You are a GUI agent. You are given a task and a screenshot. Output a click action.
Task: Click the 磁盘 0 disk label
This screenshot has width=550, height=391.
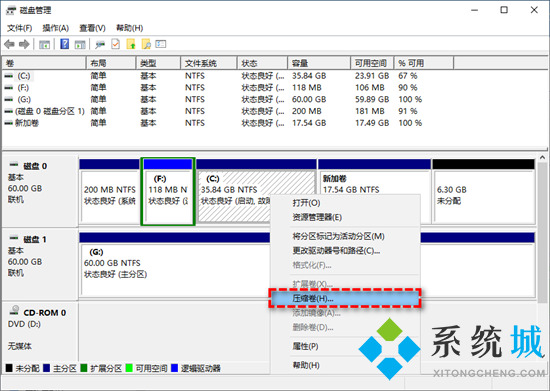point(35,166)
